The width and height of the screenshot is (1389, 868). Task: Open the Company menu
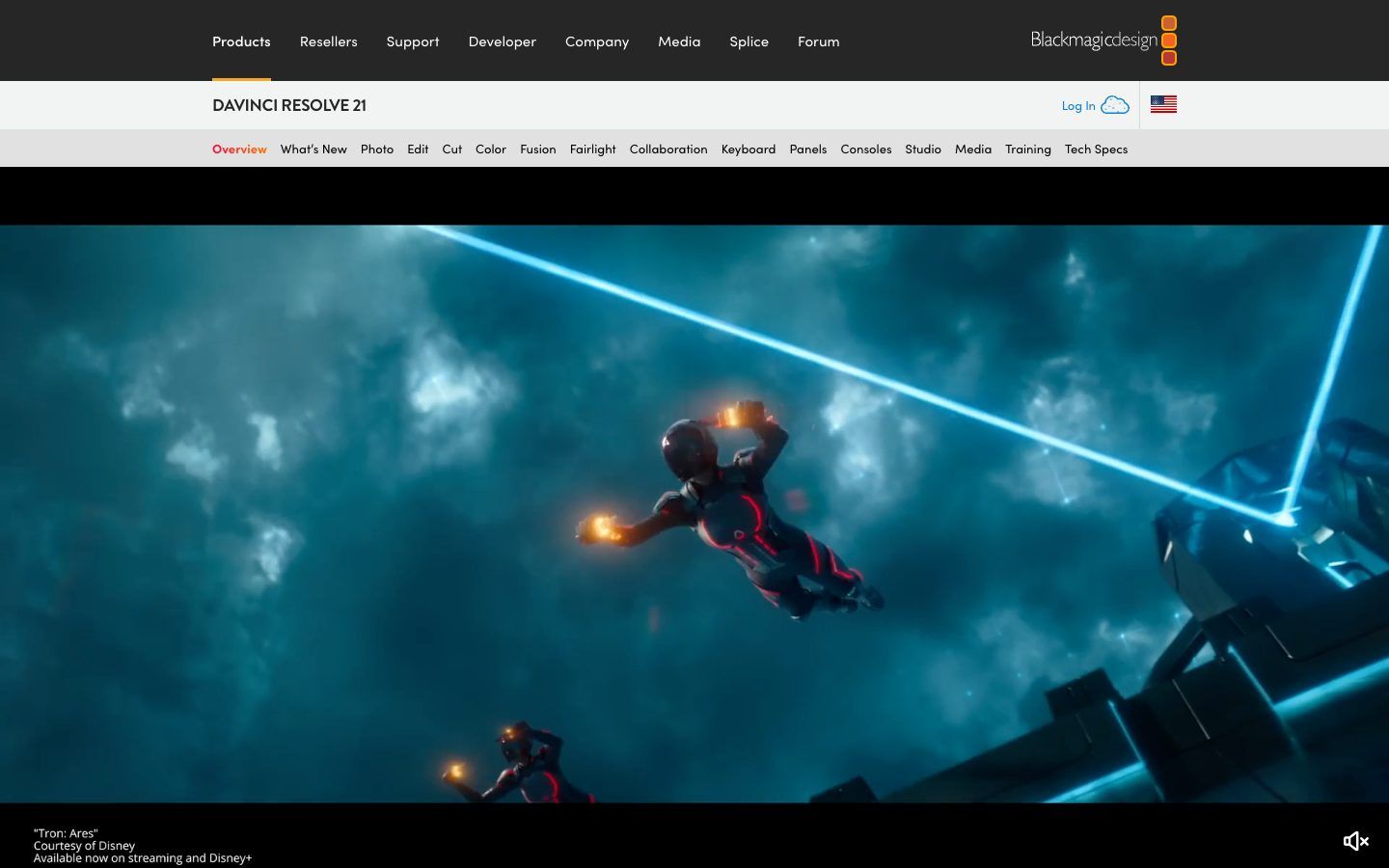(x=597, y=41)
